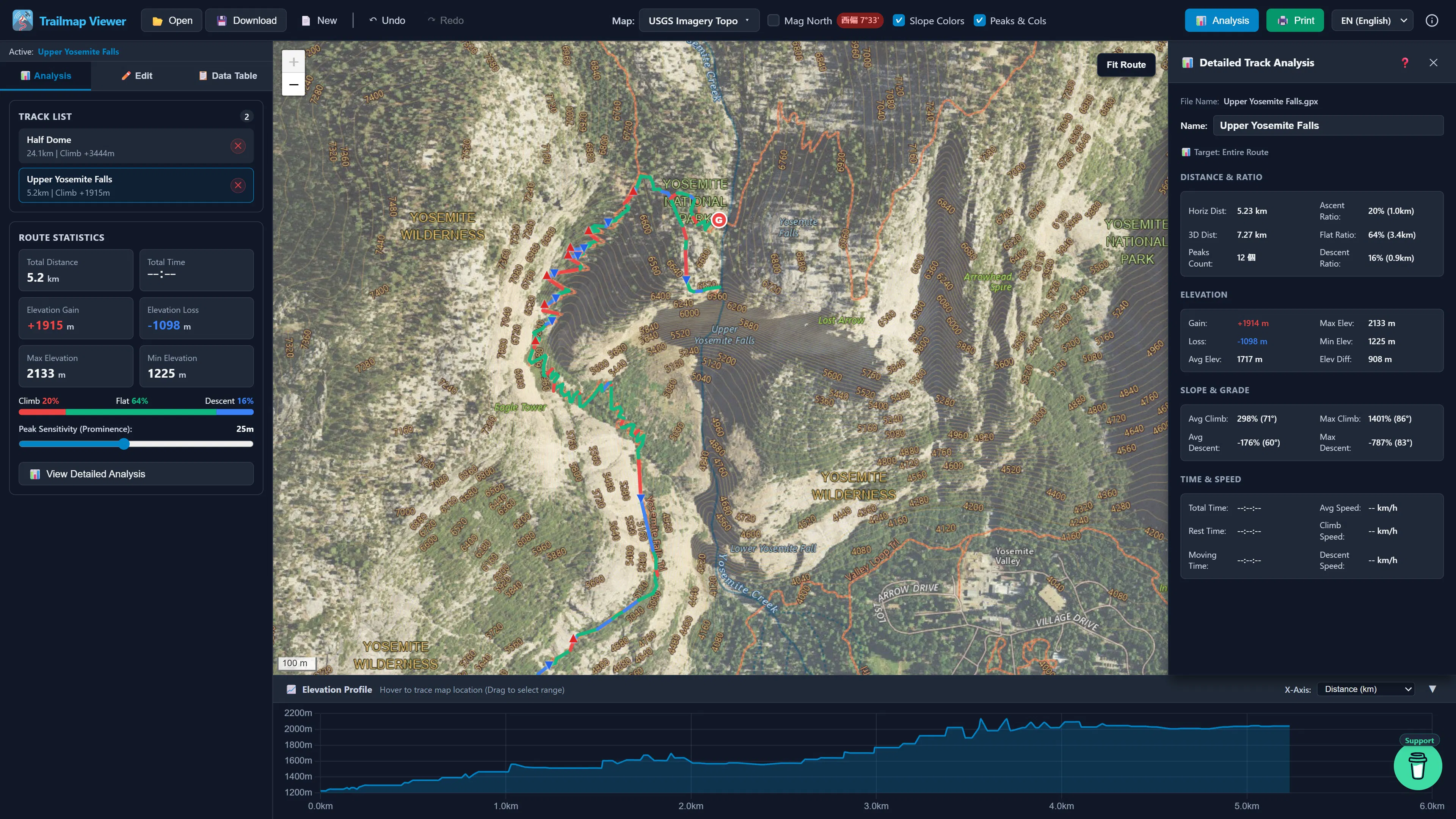Viewport: 1456px width, 819px height.
Task: Switch to the Data Table tab
Action: tap(228, 76)
